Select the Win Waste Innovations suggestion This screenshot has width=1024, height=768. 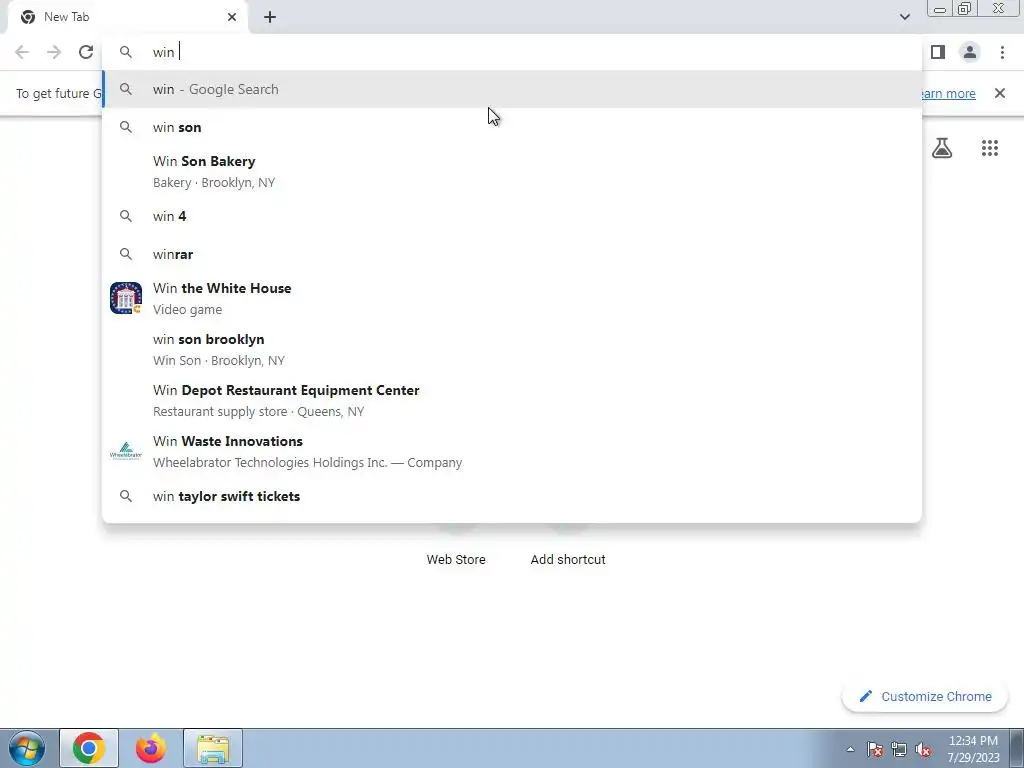(512, 451)
